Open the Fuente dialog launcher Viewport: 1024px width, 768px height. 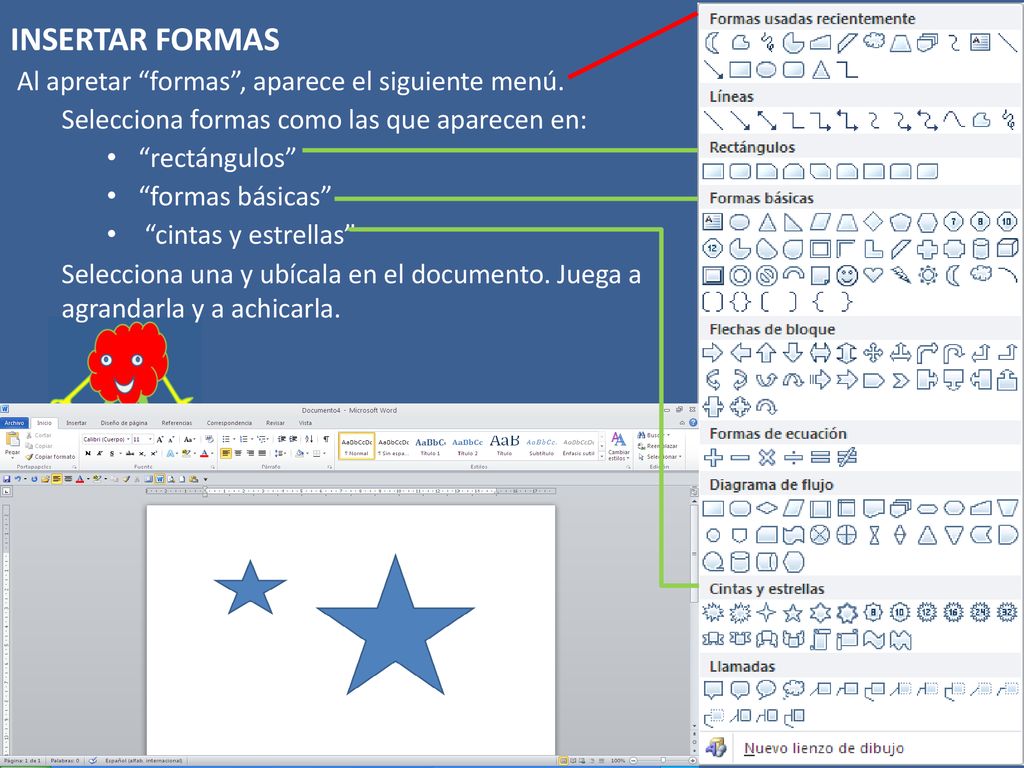(x=211, y=467)
